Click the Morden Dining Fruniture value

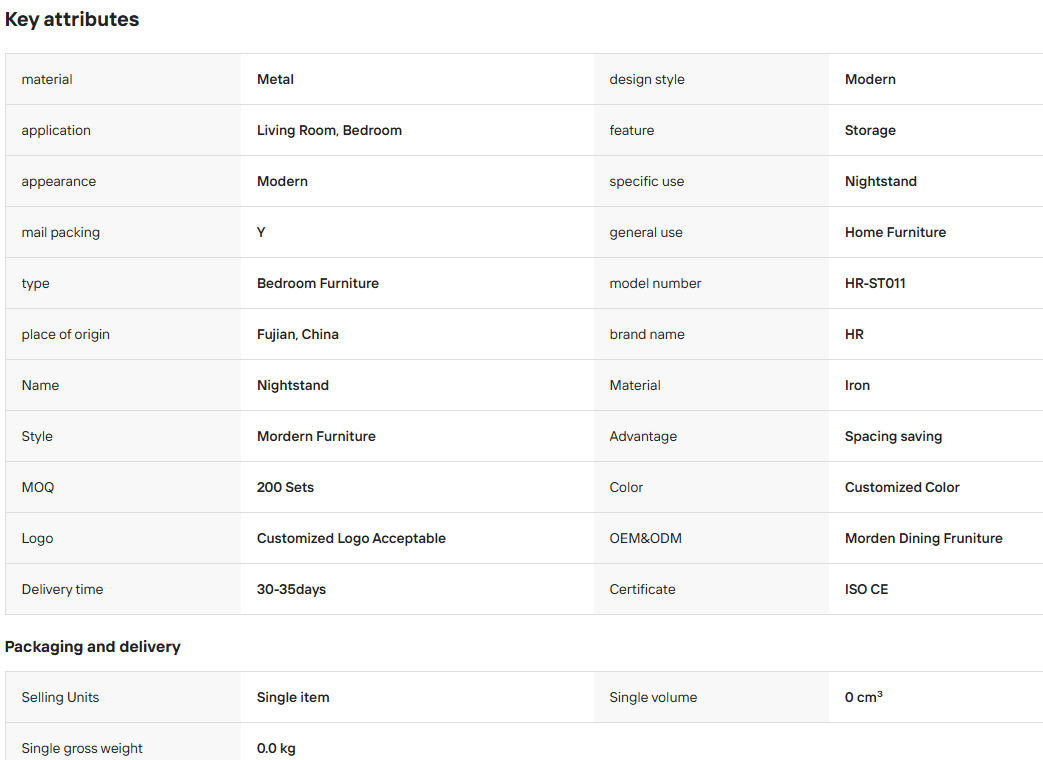point(923,539)
